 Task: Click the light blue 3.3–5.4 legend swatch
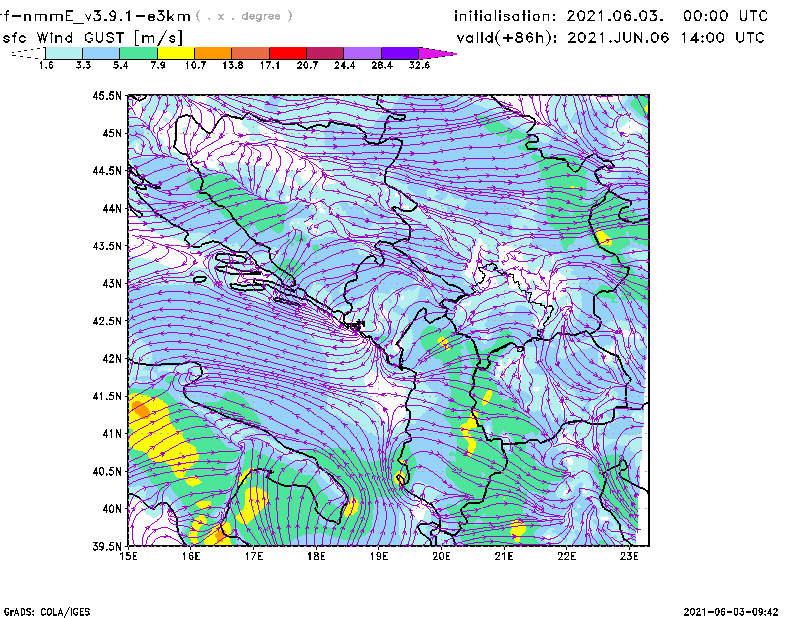[x=101, y=53]
